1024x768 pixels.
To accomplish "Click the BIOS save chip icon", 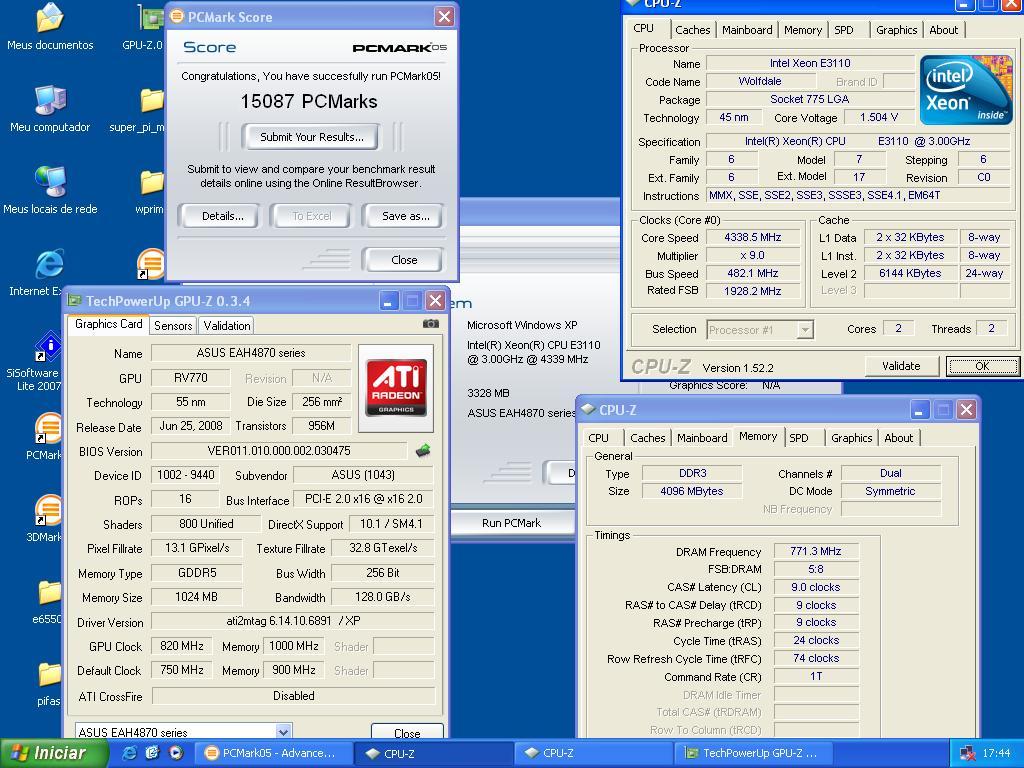I will point(423,450).
